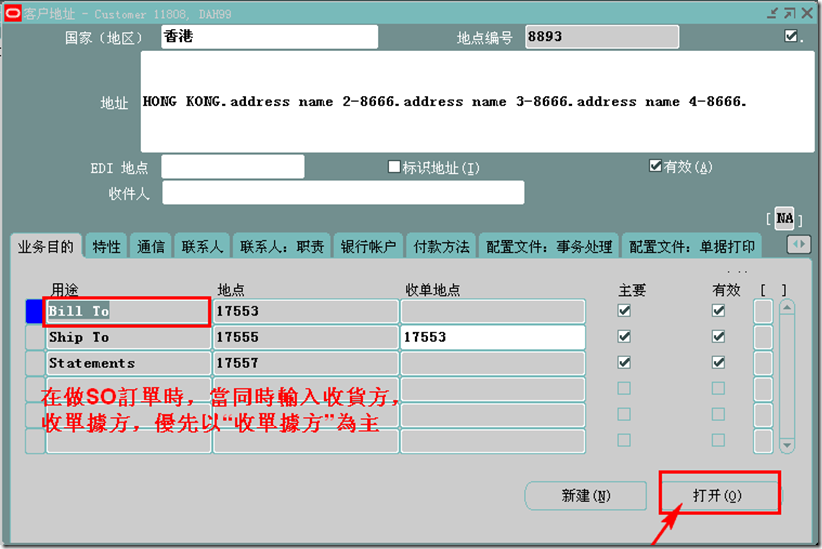Toggle 有效 checkbox in Bill To row
The width and height of the screenshot is (822, 549).
718,311
